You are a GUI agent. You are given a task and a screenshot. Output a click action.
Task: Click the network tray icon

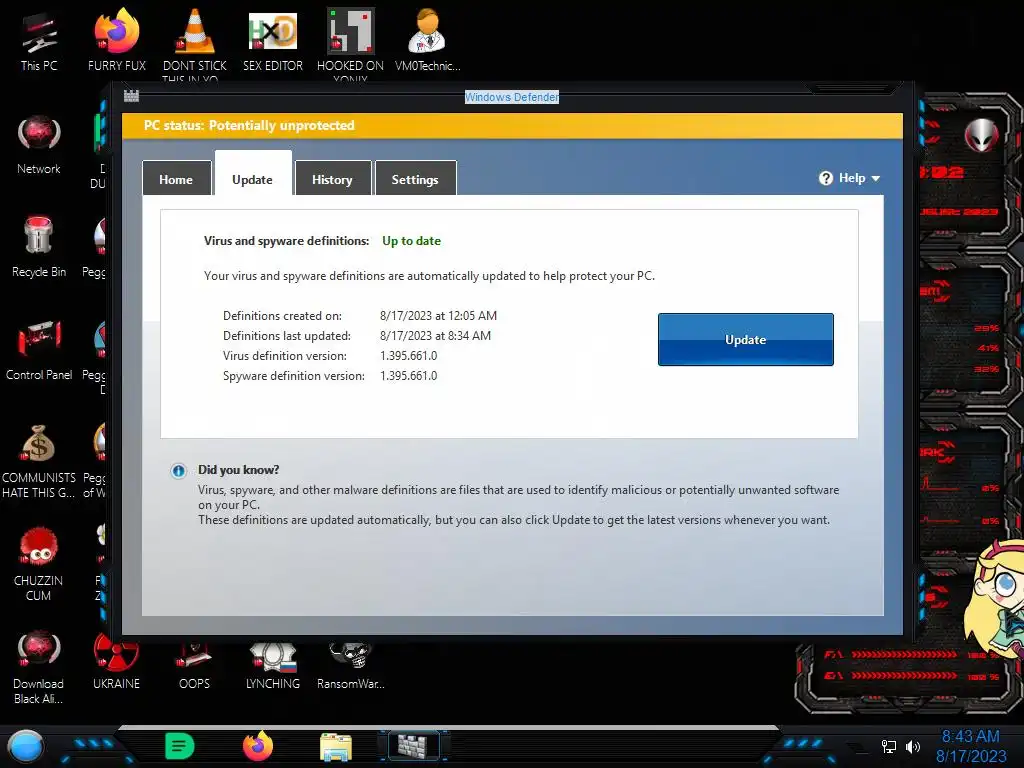(x=889, y=746)
